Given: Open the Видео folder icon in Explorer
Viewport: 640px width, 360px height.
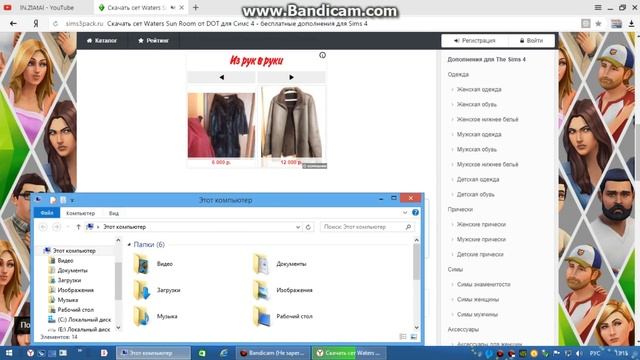Looking at the screenshot, I should 142,264.
